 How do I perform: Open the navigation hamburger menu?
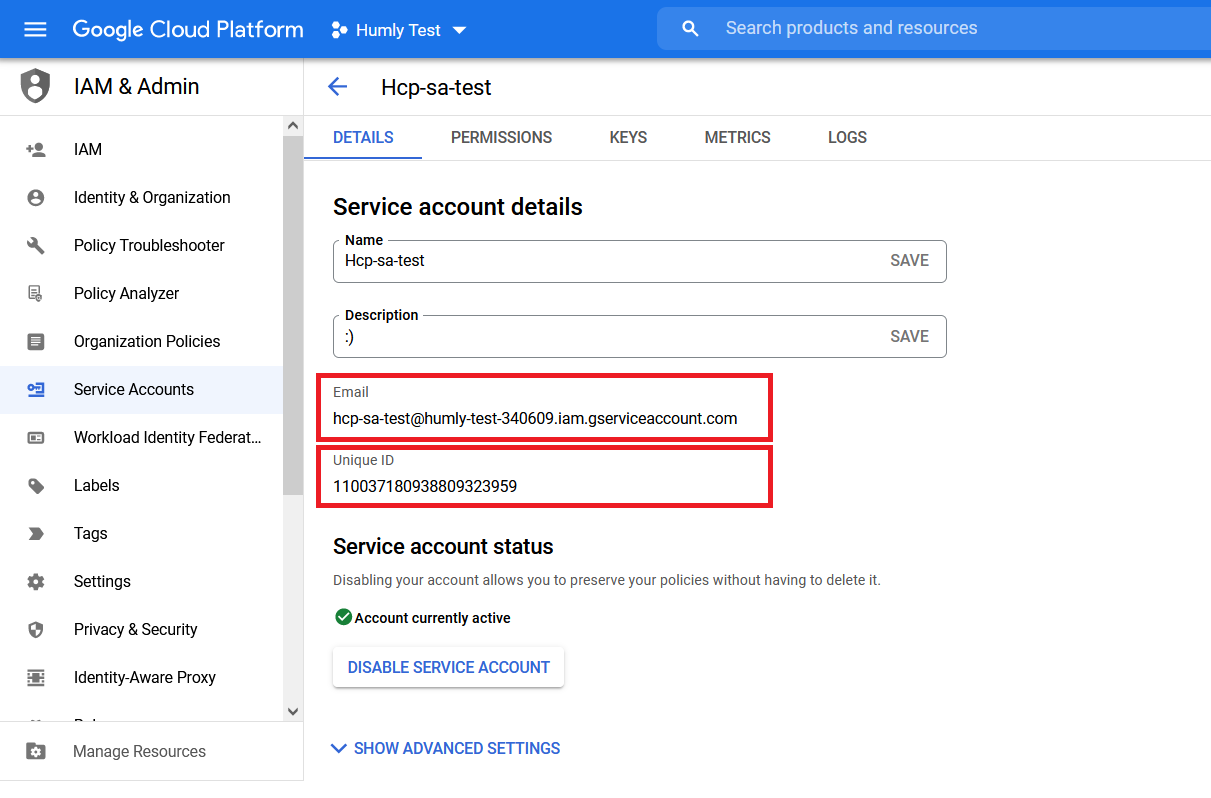tap(35, 28)
